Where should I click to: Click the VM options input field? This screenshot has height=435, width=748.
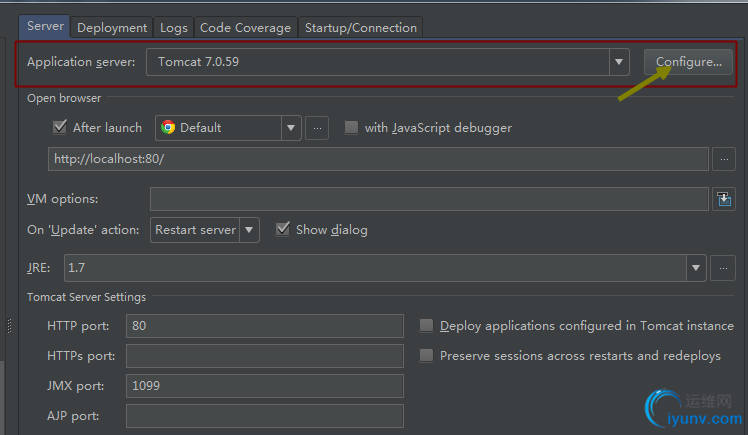[429, 199]
